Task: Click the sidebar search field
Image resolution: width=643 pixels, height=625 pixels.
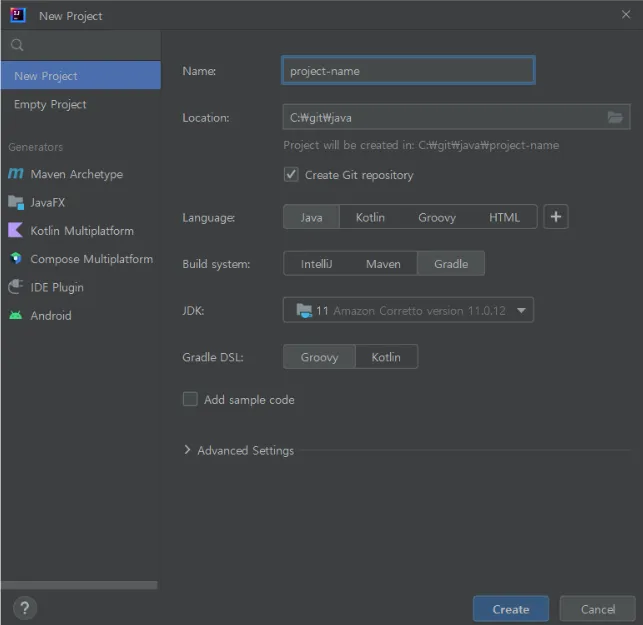Action: pos(81,45)
